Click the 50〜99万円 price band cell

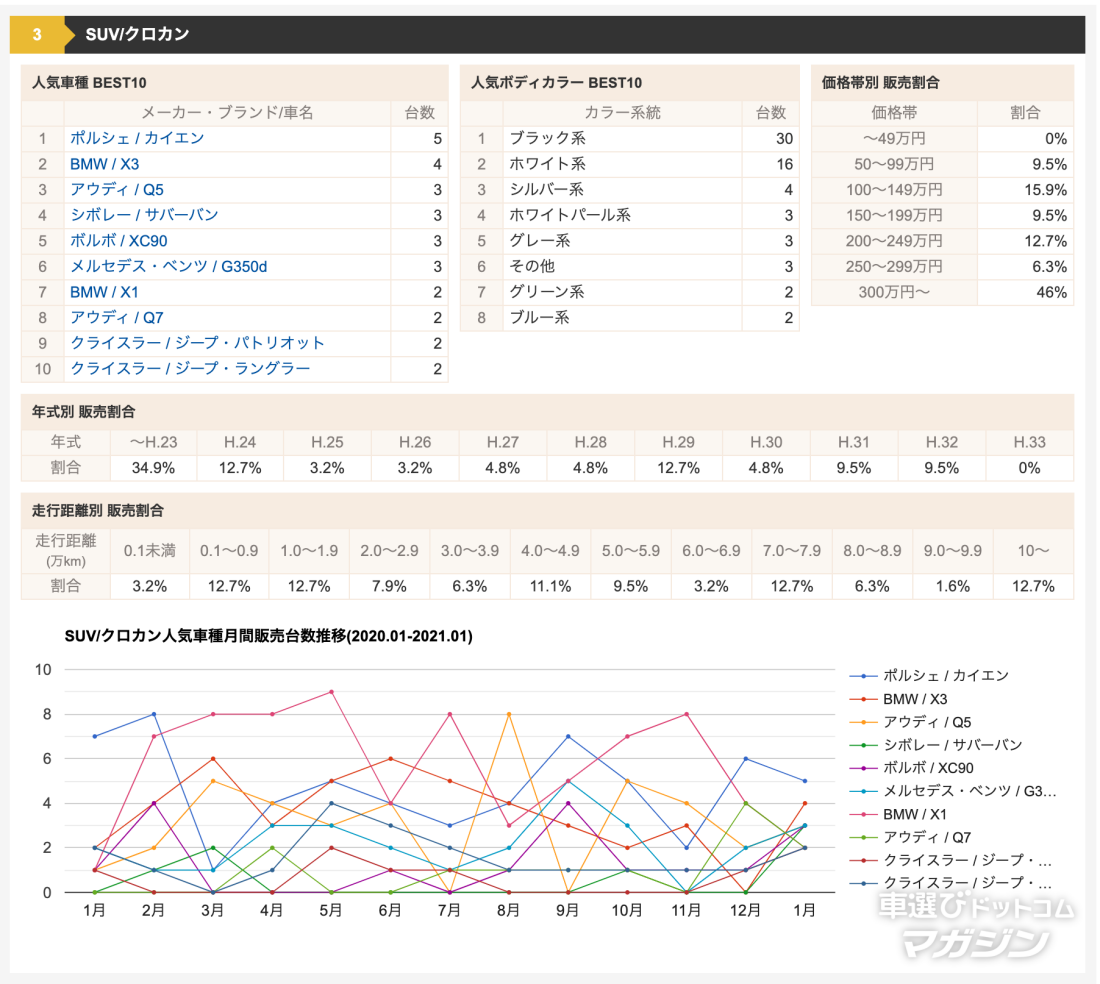(894, 164)
